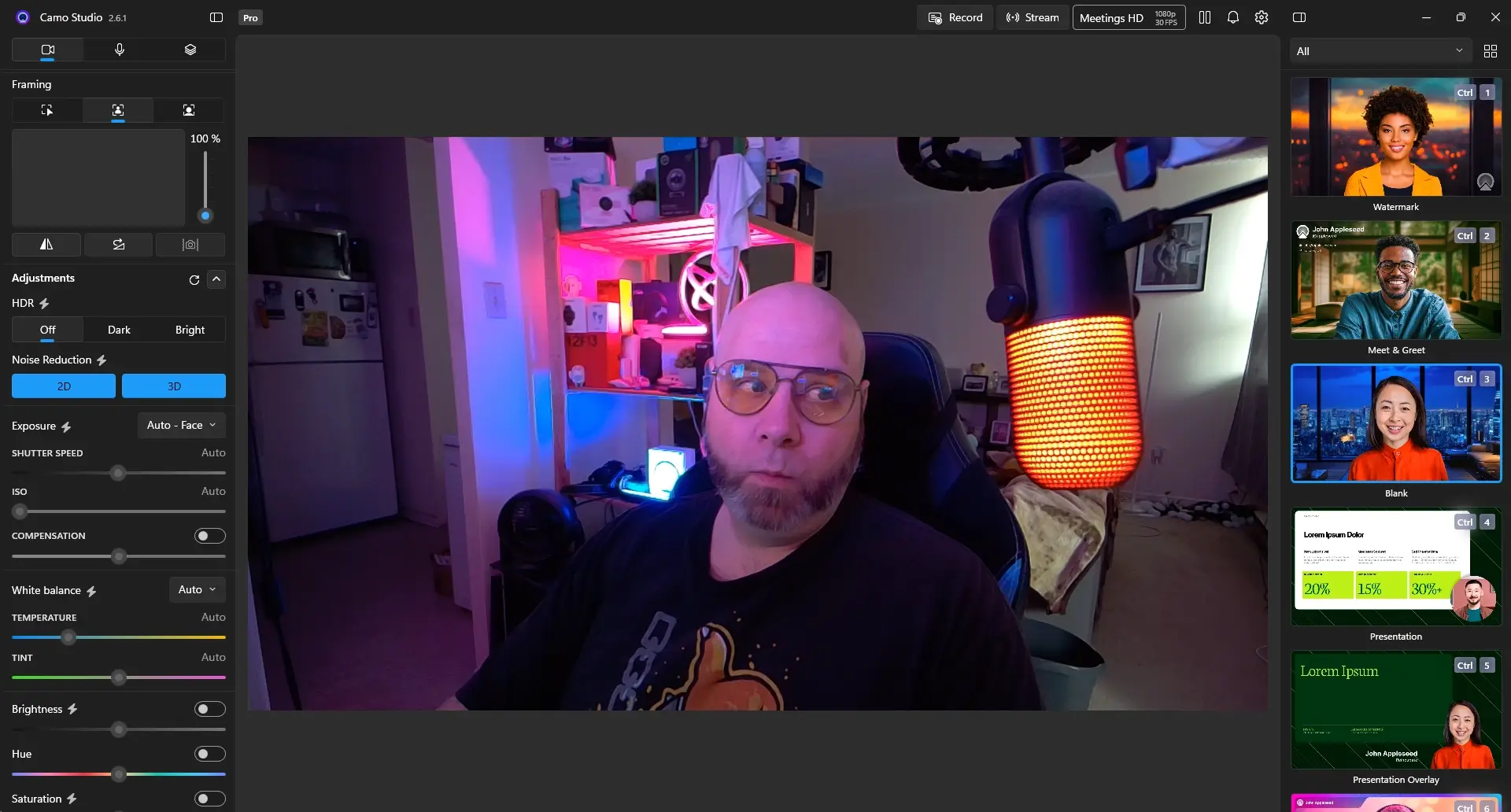This screenshot has height=812, width=1511.
Task: Open the notifications bell
Action: pyautogui.click(x=1233, y=17)
